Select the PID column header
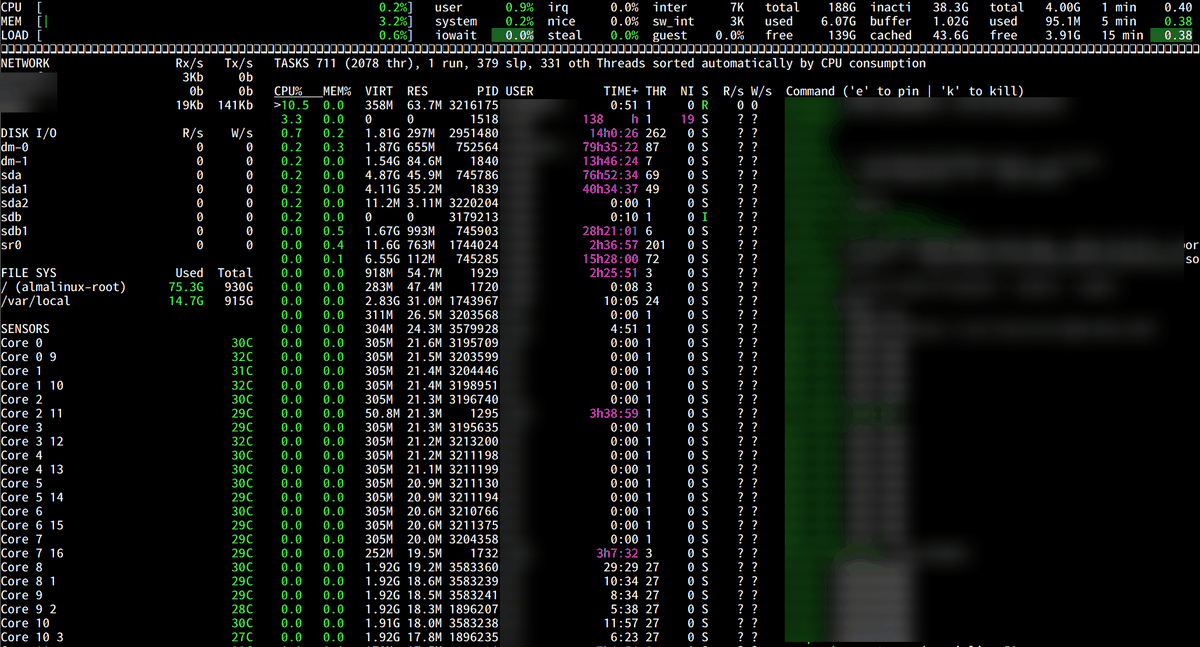 486,91
